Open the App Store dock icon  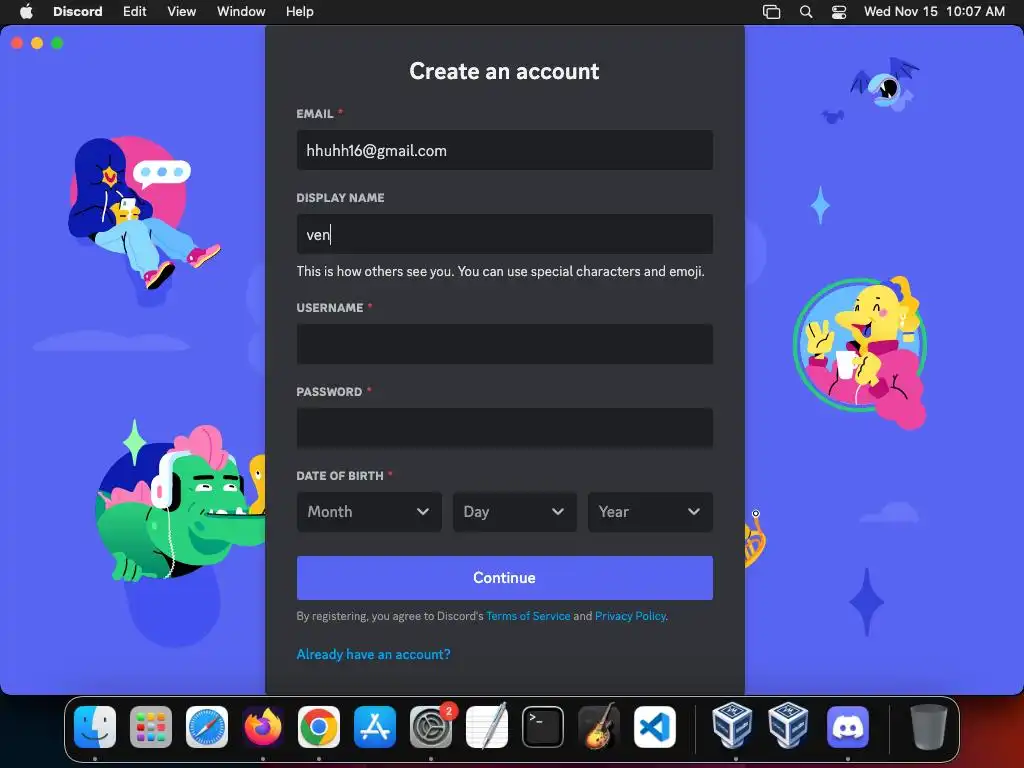[x=375, y=727]
